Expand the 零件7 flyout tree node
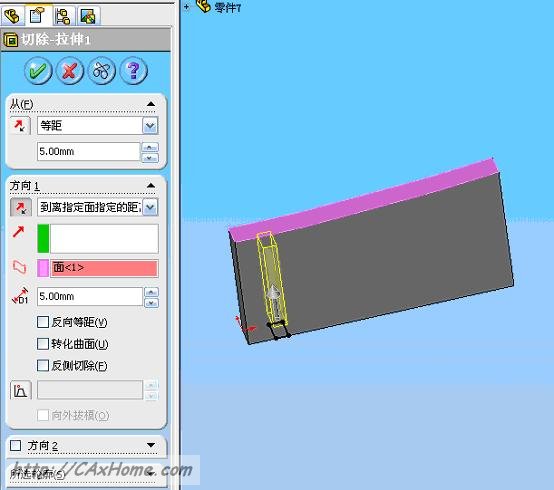Screen dimensions: 554x490 tap(187, 6)
